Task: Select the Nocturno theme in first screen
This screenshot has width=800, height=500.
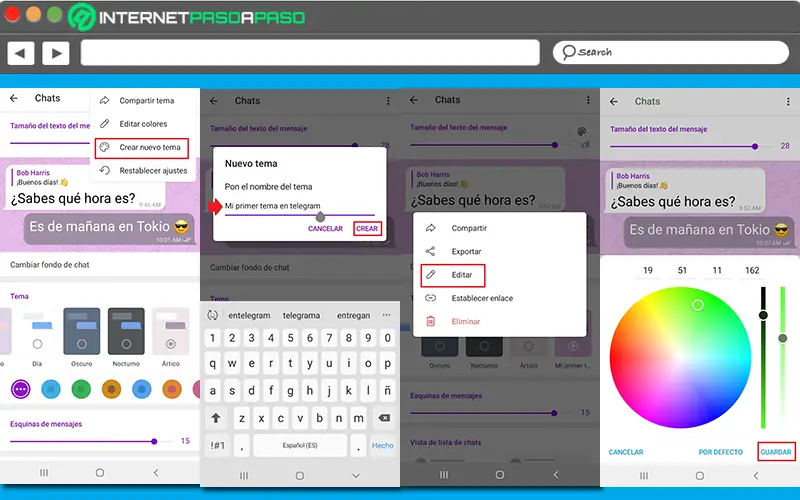Action: tap(126, 331)
